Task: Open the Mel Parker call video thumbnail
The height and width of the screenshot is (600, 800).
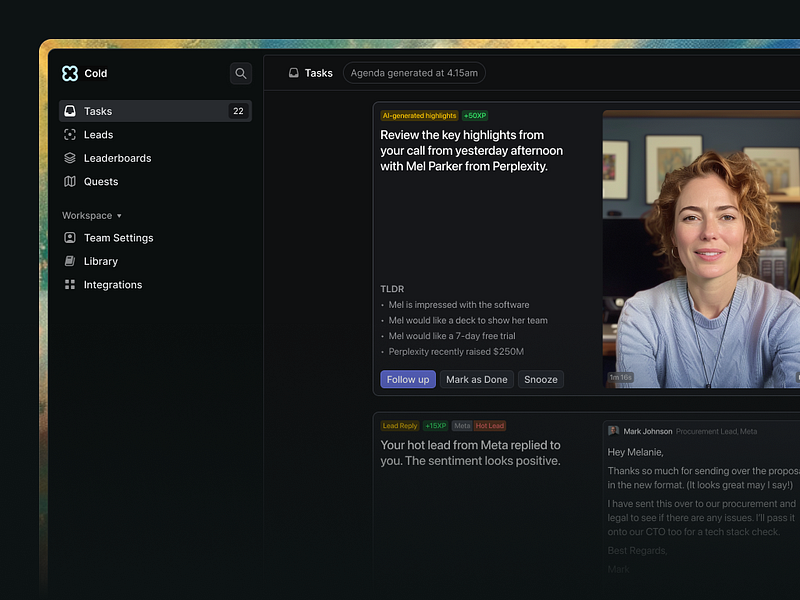Action: coord(702,249)
